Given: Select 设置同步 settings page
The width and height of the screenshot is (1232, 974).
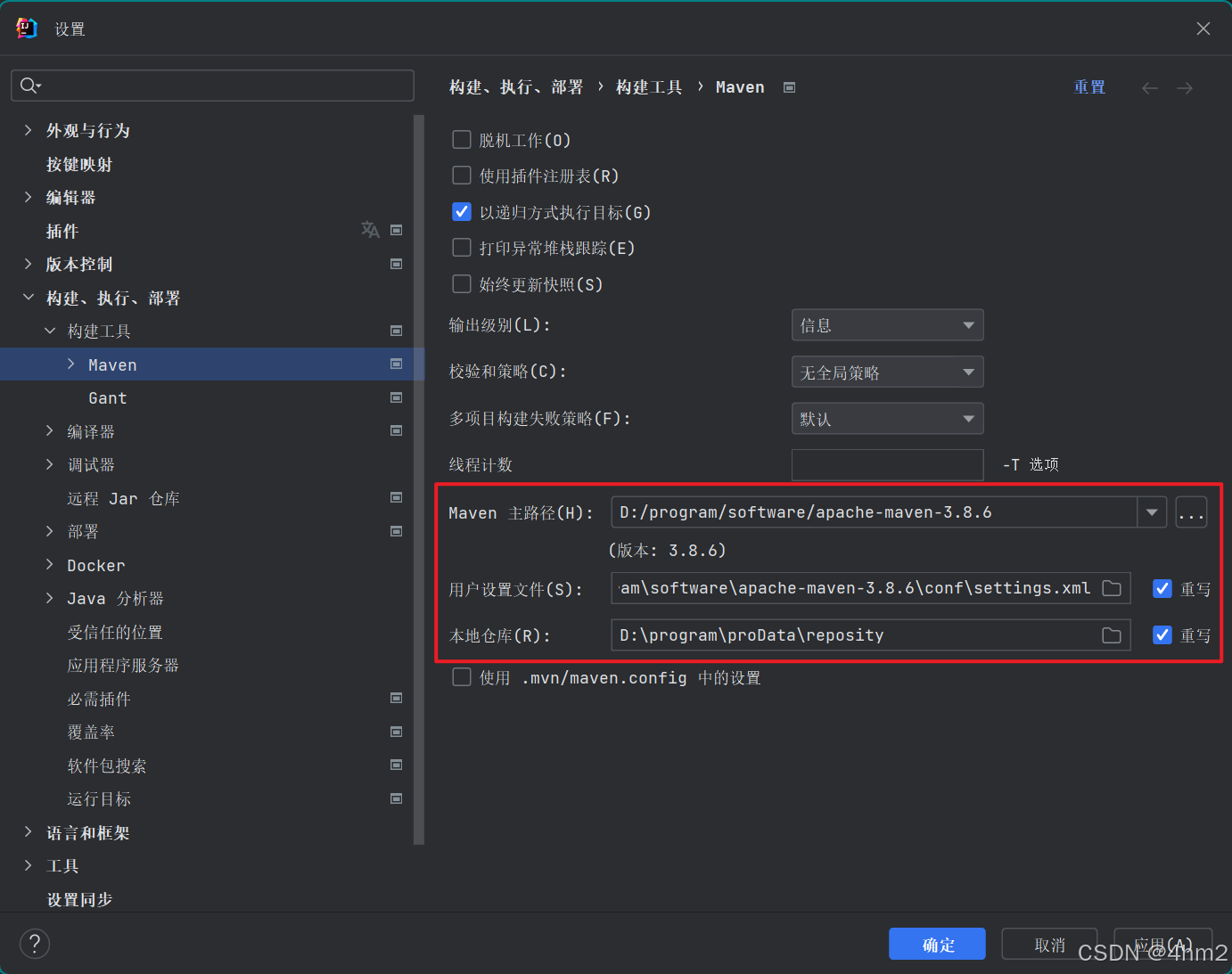Looking at the screenshot, I should tap(79, 899).
